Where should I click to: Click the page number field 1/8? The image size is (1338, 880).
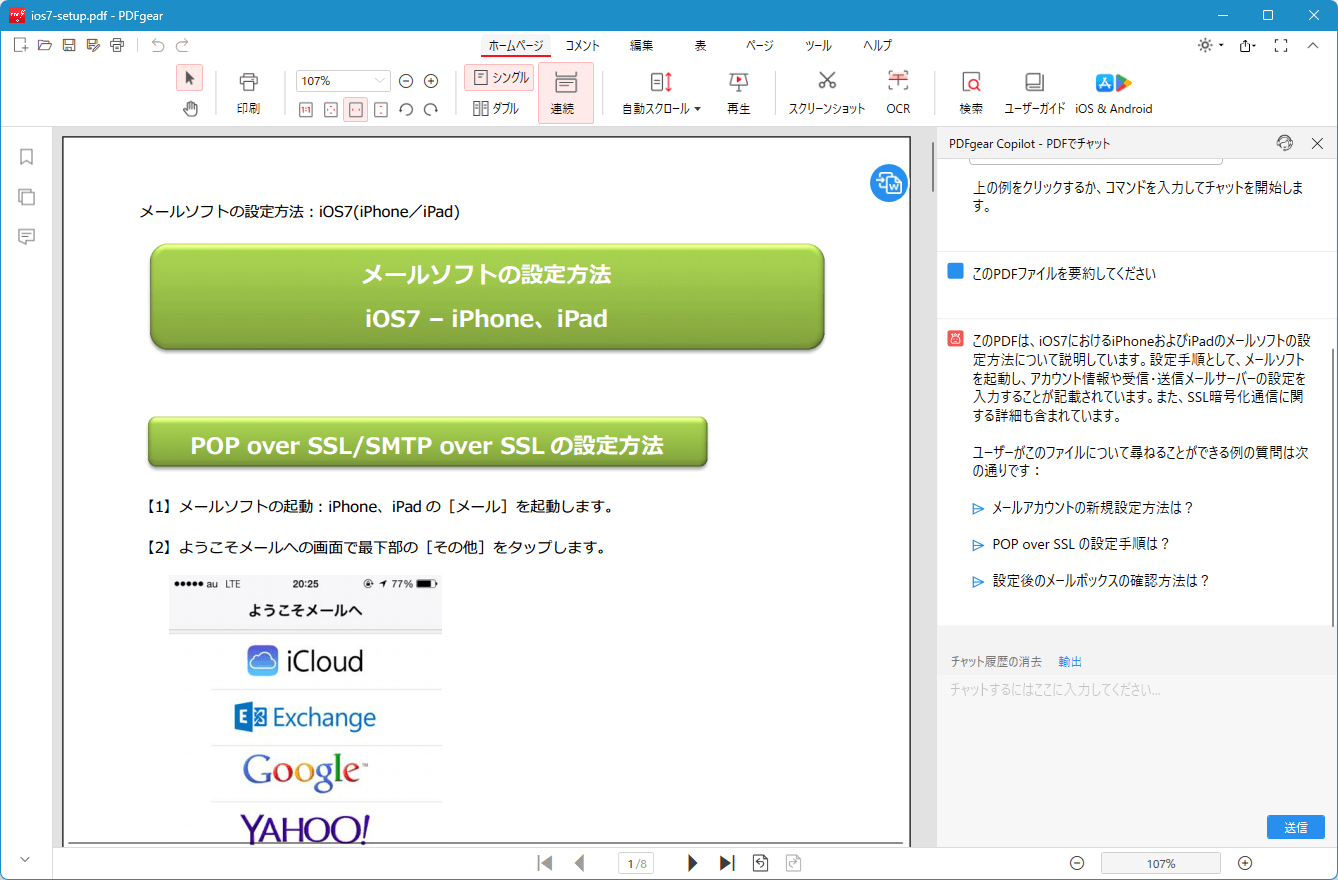coord(636,863)
